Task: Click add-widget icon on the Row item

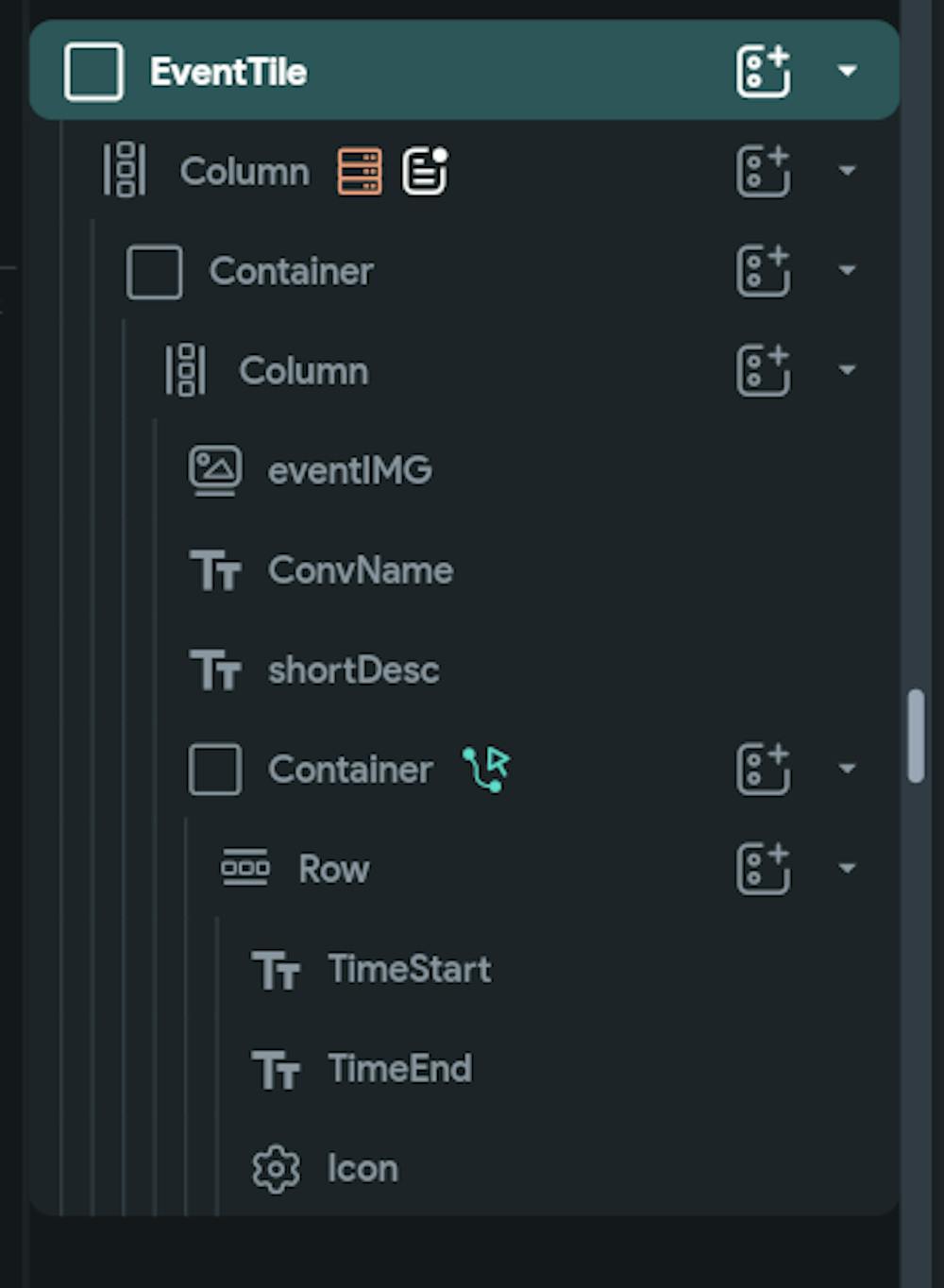Action: pos(763,869)
